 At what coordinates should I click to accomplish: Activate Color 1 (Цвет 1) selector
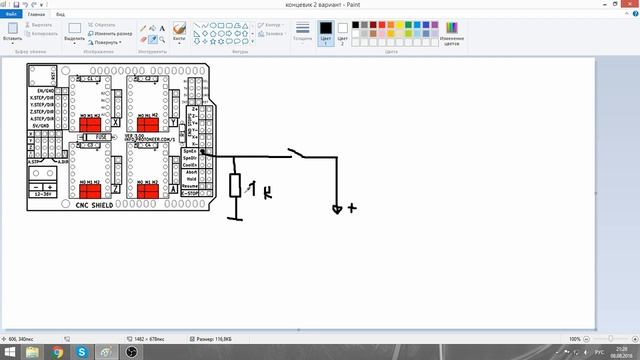click(326, 33)
